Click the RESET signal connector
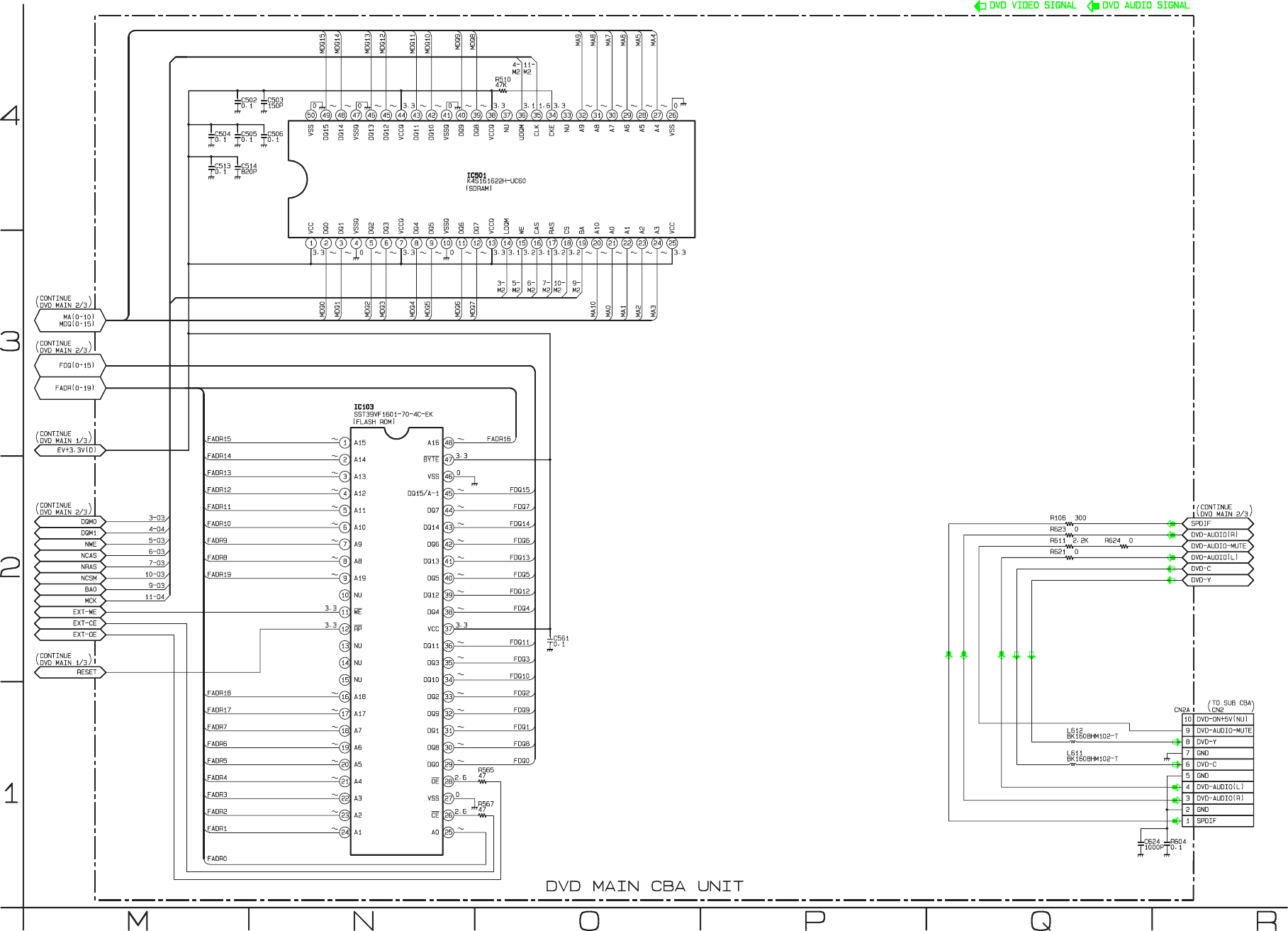 (x=69, y=672)
